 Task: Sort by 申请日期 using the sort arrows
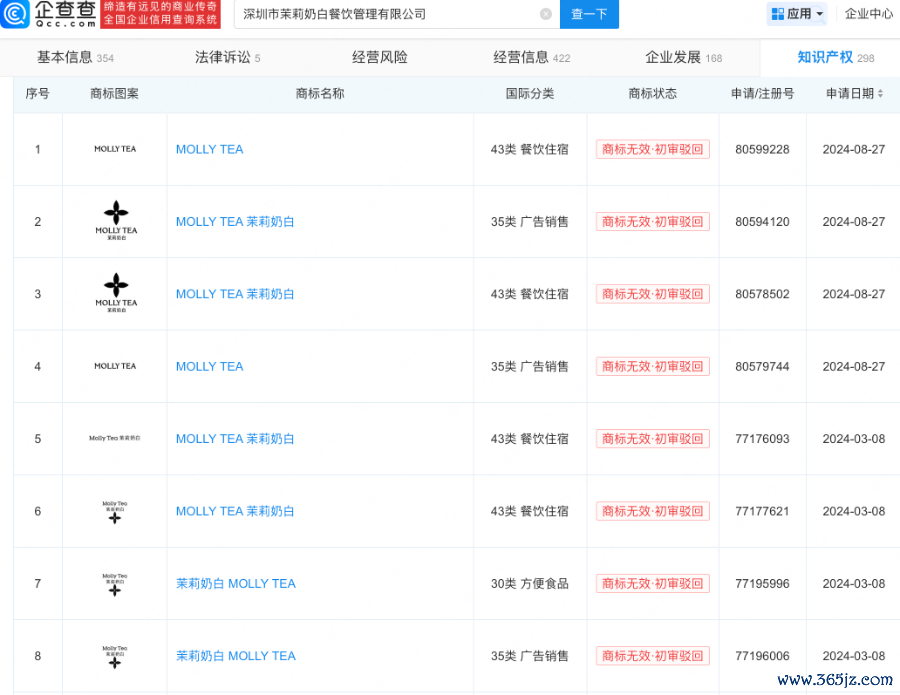pyautogui.click(x=880, y=94)
